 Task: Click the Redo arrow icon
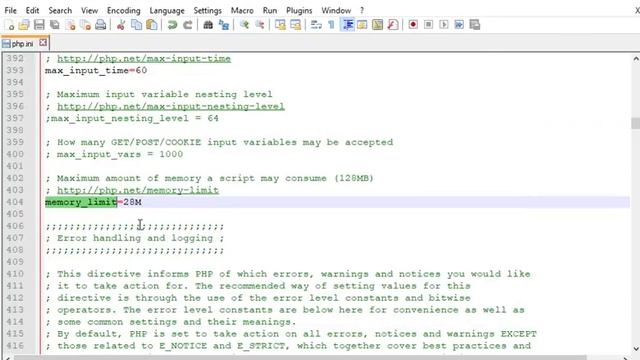click(x=187, y=25)
